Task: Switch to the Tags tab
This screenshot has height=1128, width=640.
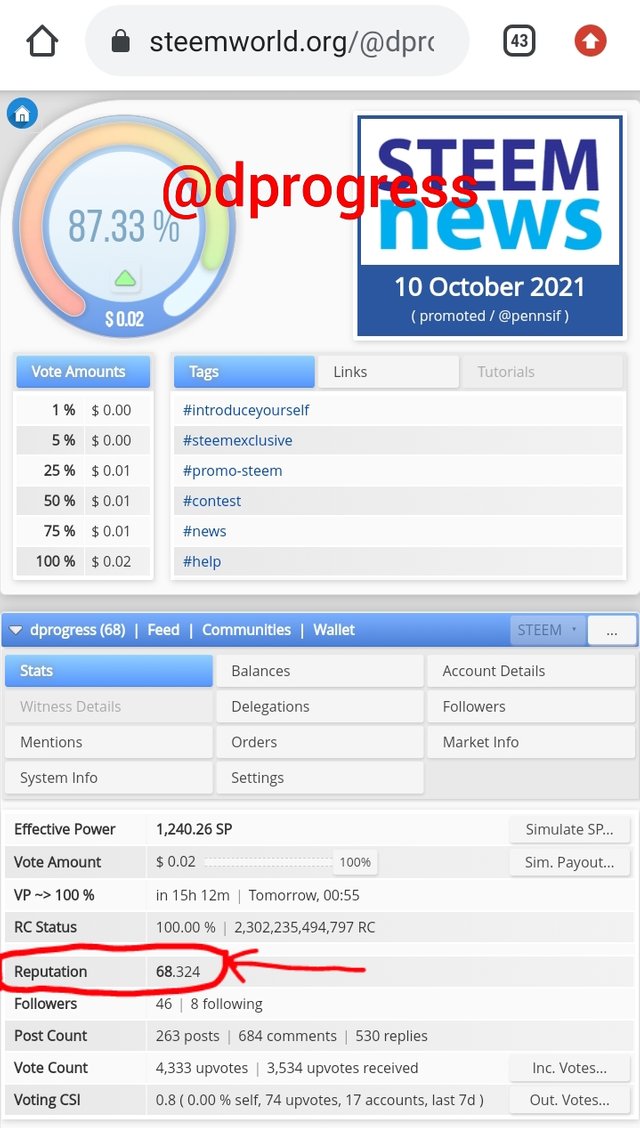Action: tap(244, 372)
